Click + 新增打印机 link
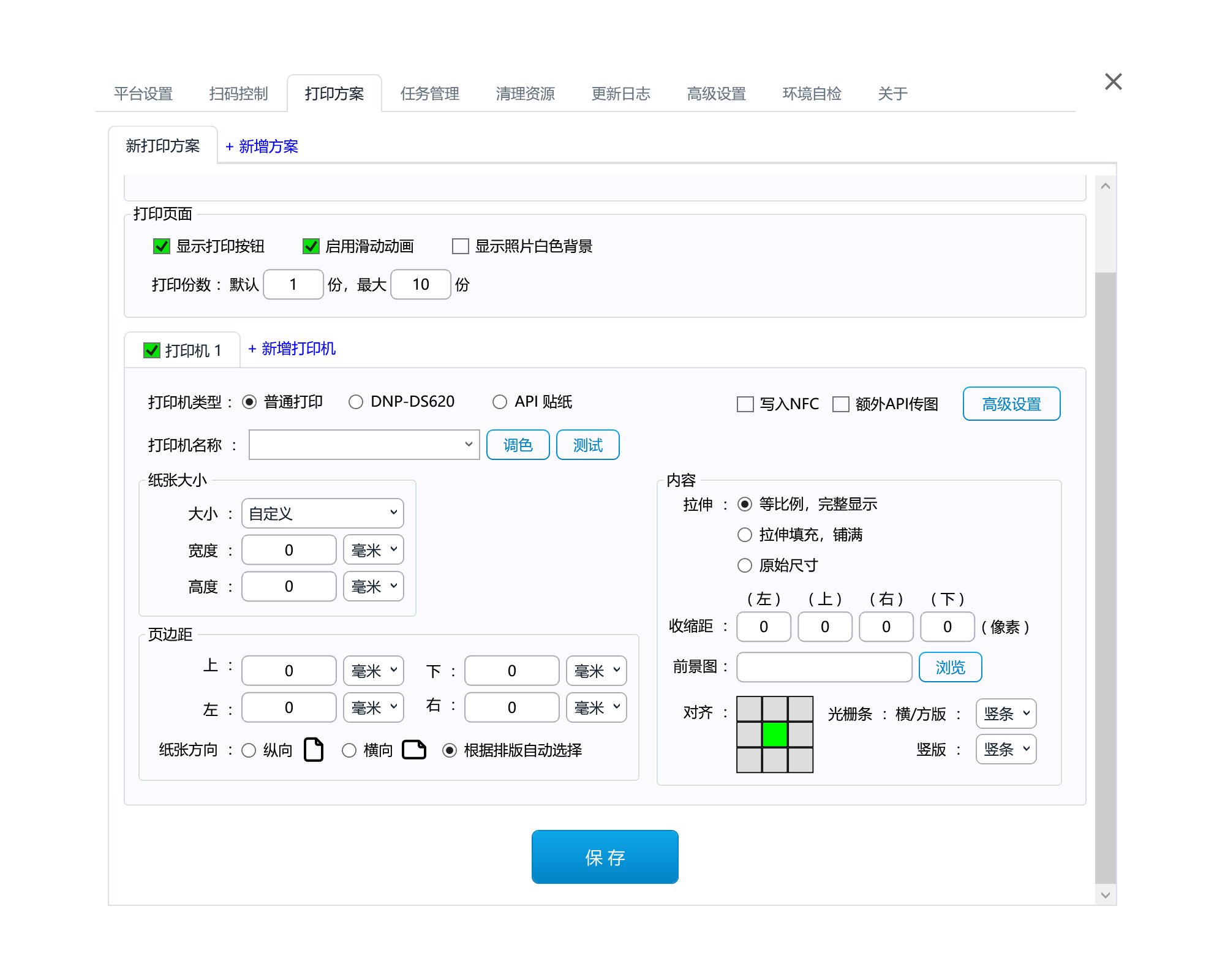The width and height of the screenshot is (1225, 980). point(292,349)
